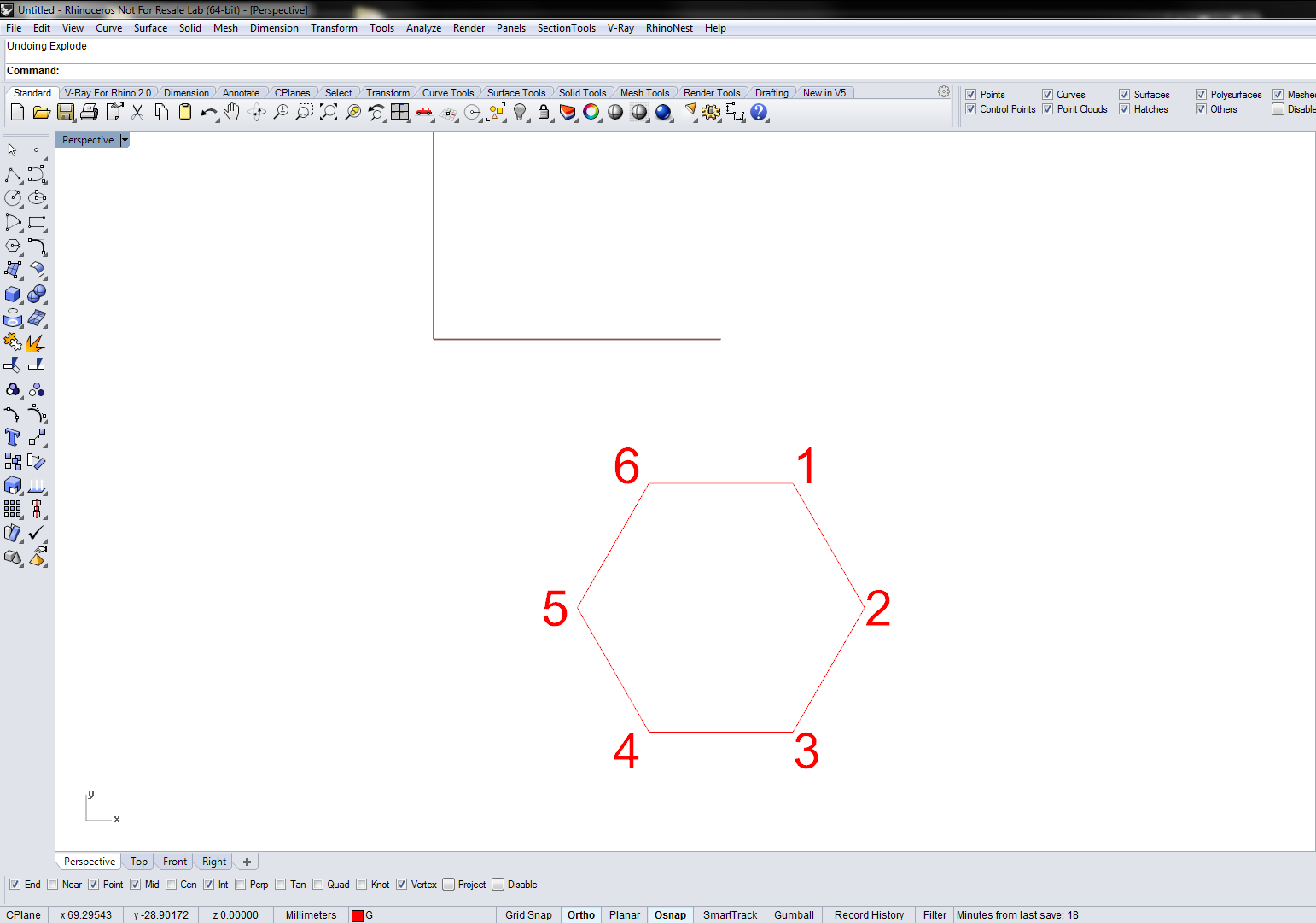Viewport: 1316px width, 923px height.
Task: Open the CPlane coordinate selector
Action: [24, 915]
